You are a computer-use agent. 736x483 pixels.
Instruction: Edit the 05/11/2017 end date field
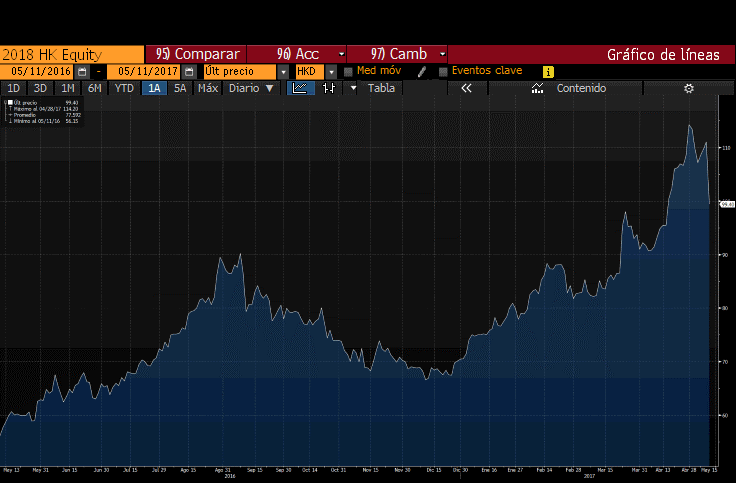click(145, 72)
